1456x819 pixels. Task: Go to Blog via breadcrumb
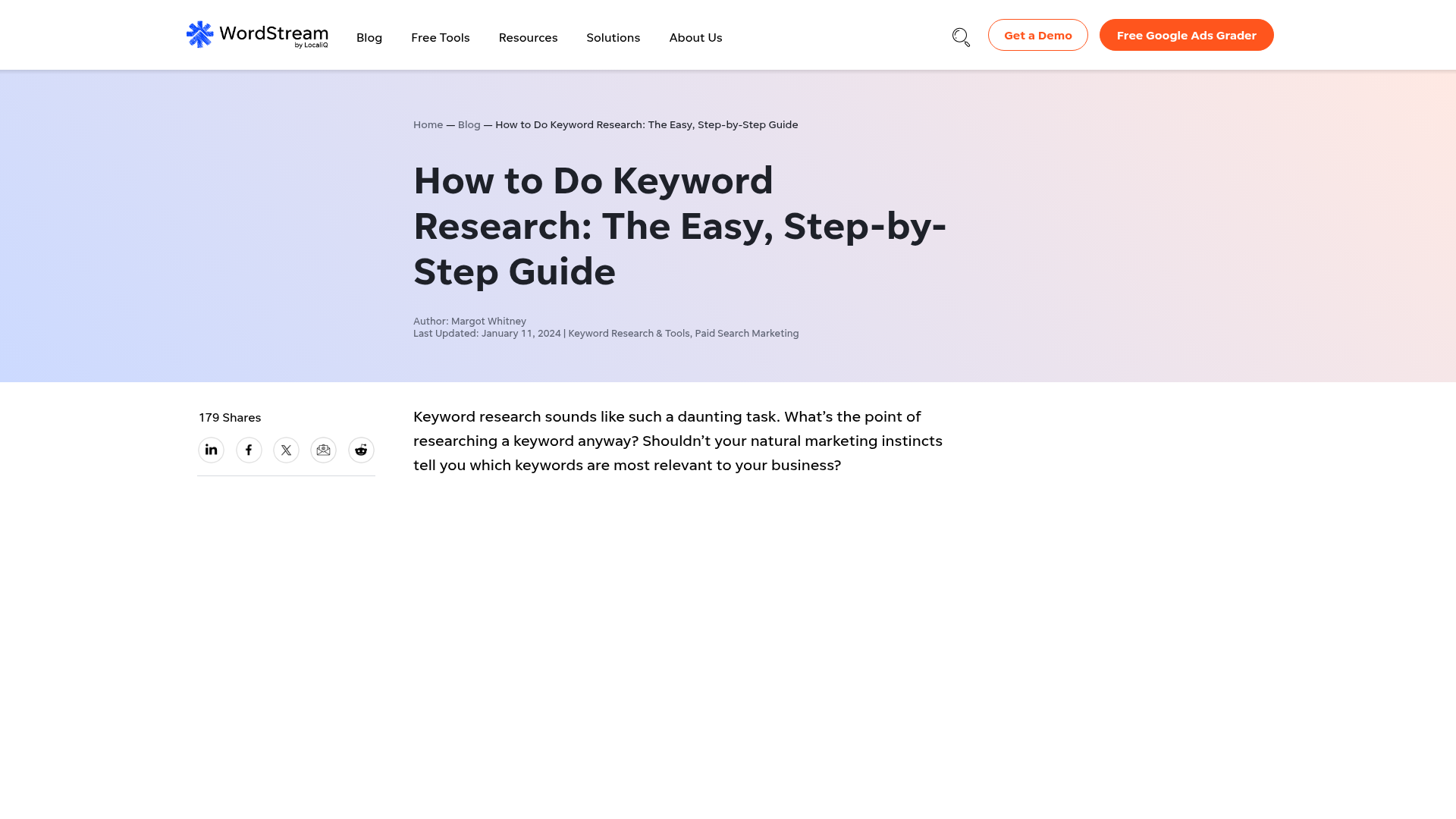click(469, 124)
